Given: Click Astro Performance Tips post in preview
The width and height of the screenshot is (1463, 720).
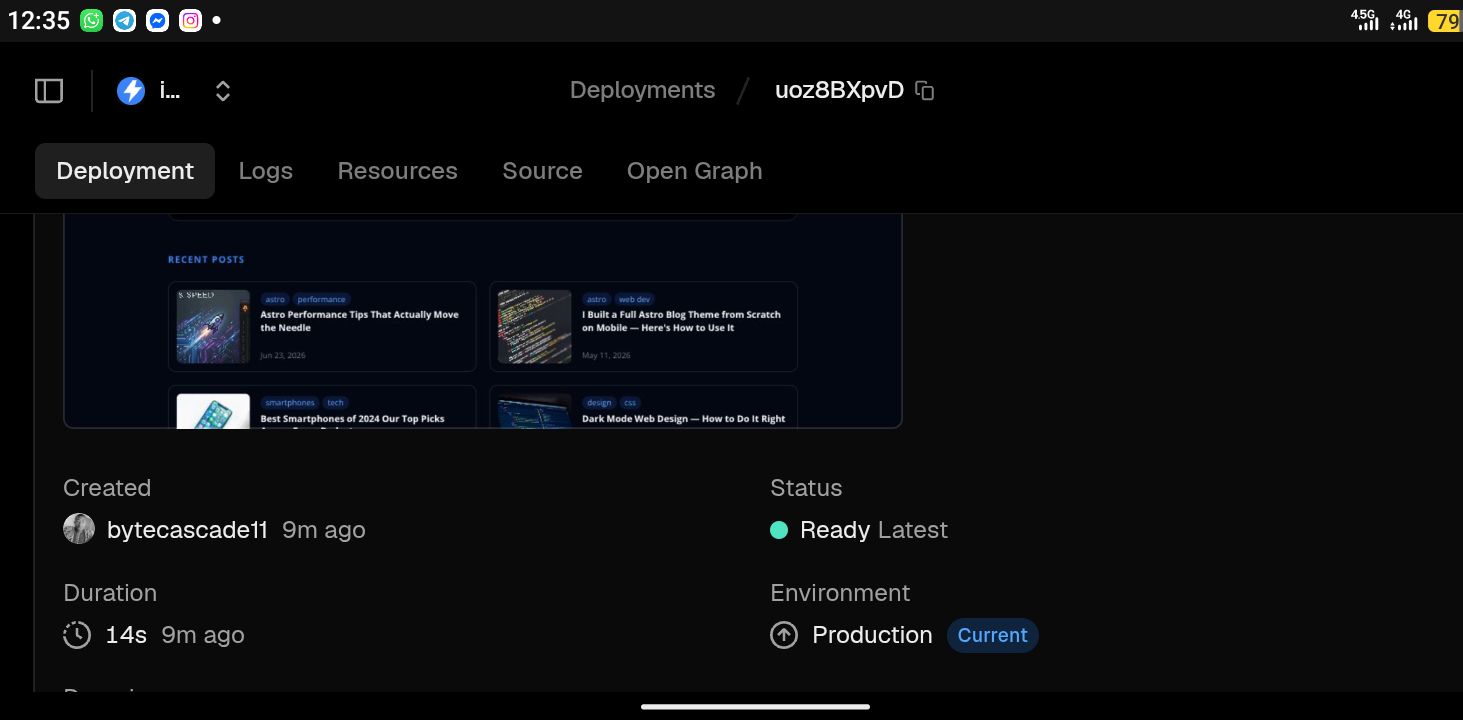Looking at the screenshot, I should coord(322,326).
